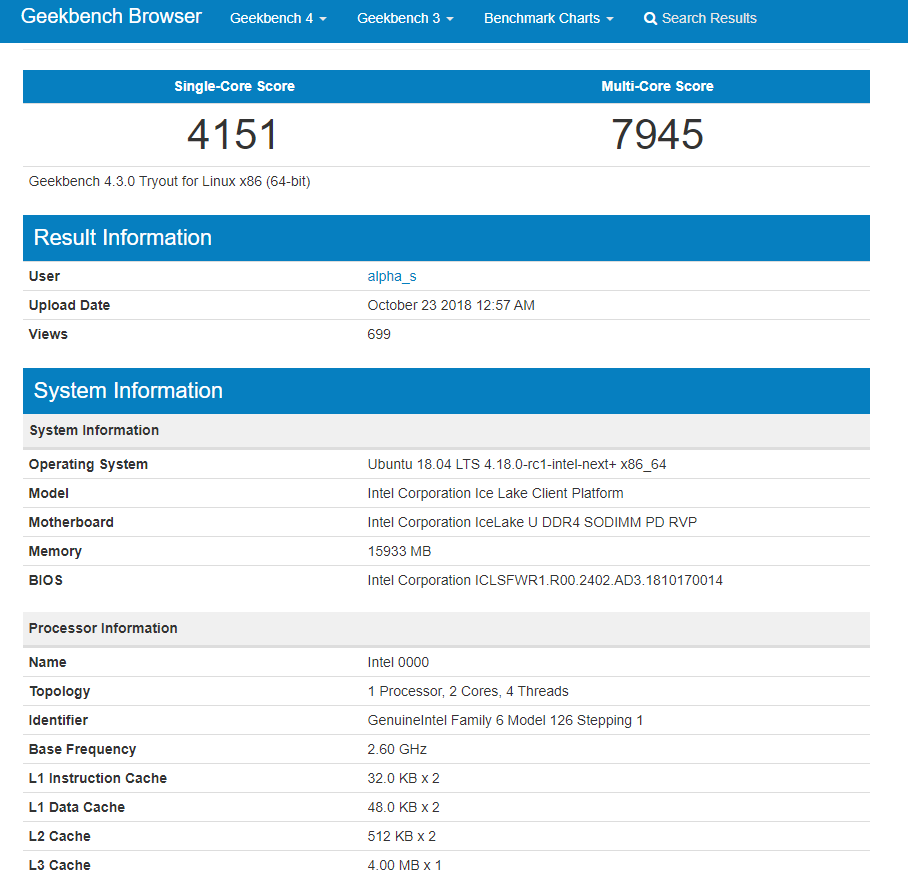Select the upload date October 23 2018
Viewport: 908px width, 896px height.
451,305
